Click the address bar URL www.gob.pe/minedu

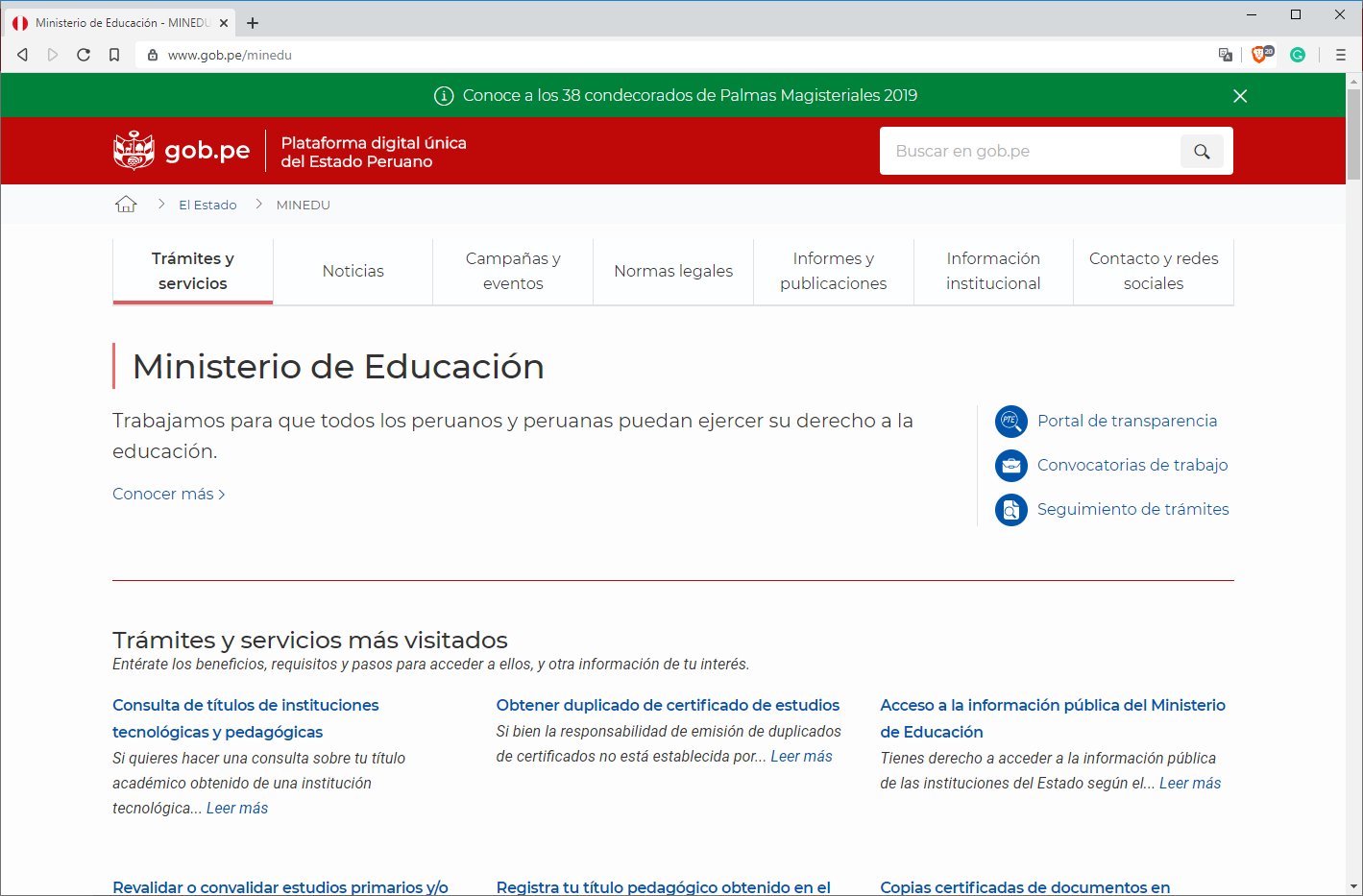pyautogui.click(x=230, y=55)
